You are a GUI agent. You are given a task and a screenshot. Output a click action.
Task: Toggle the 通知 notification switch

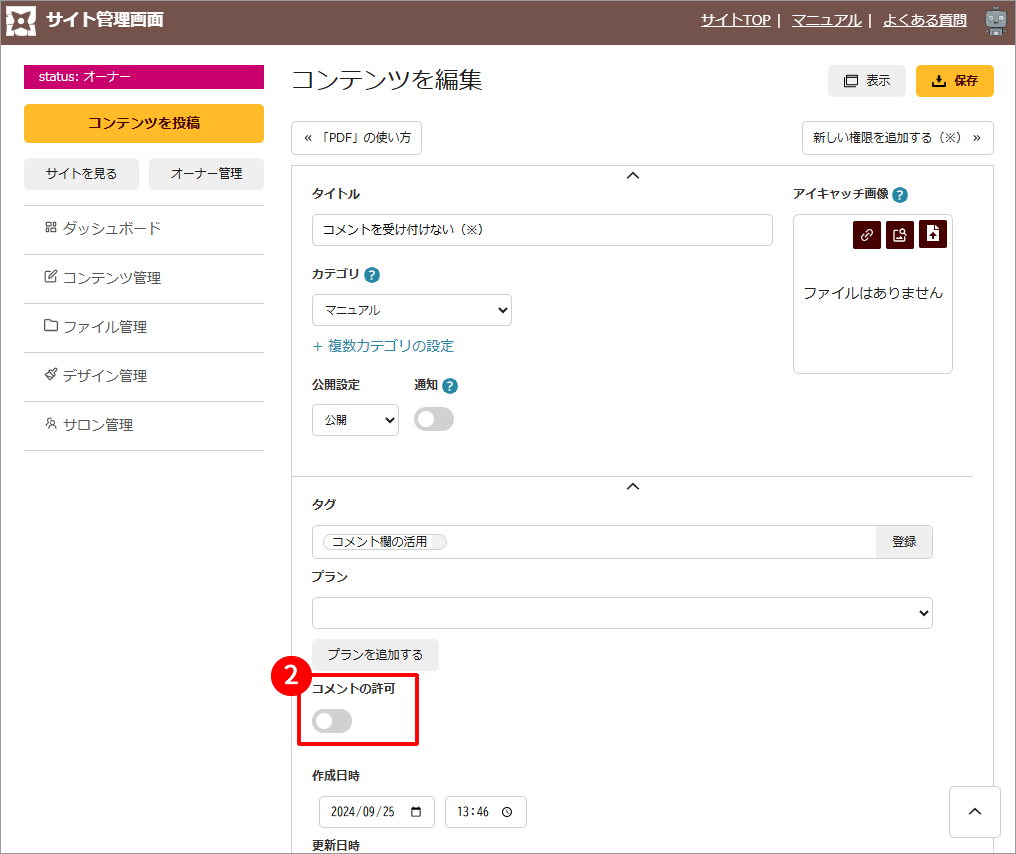point(434,420)
